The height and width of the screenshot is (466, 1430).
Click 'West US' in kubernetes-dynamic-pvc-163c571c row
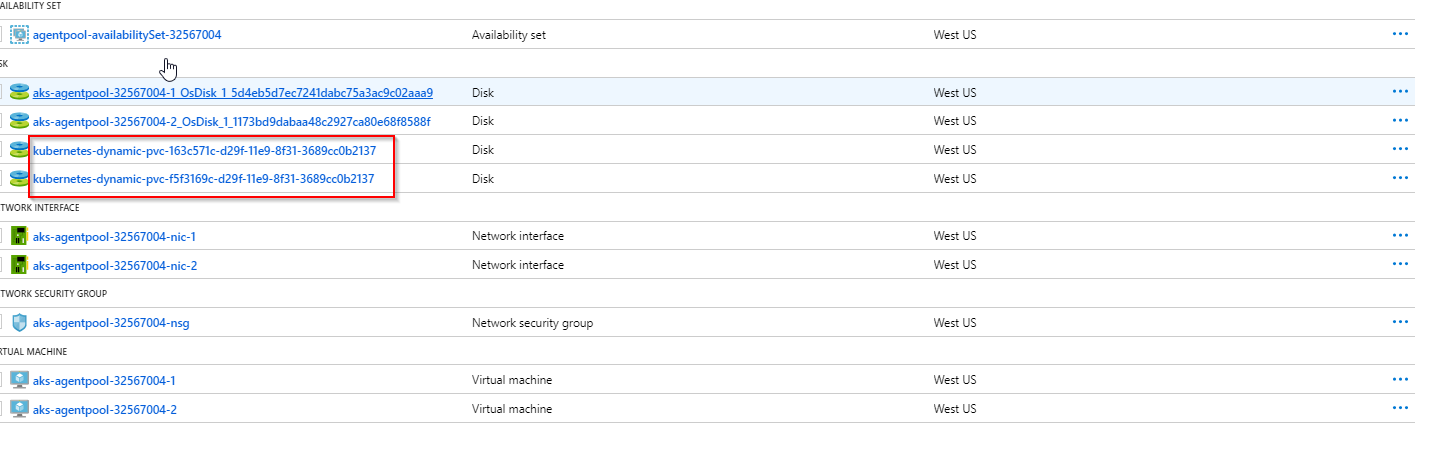coord(955,150)
